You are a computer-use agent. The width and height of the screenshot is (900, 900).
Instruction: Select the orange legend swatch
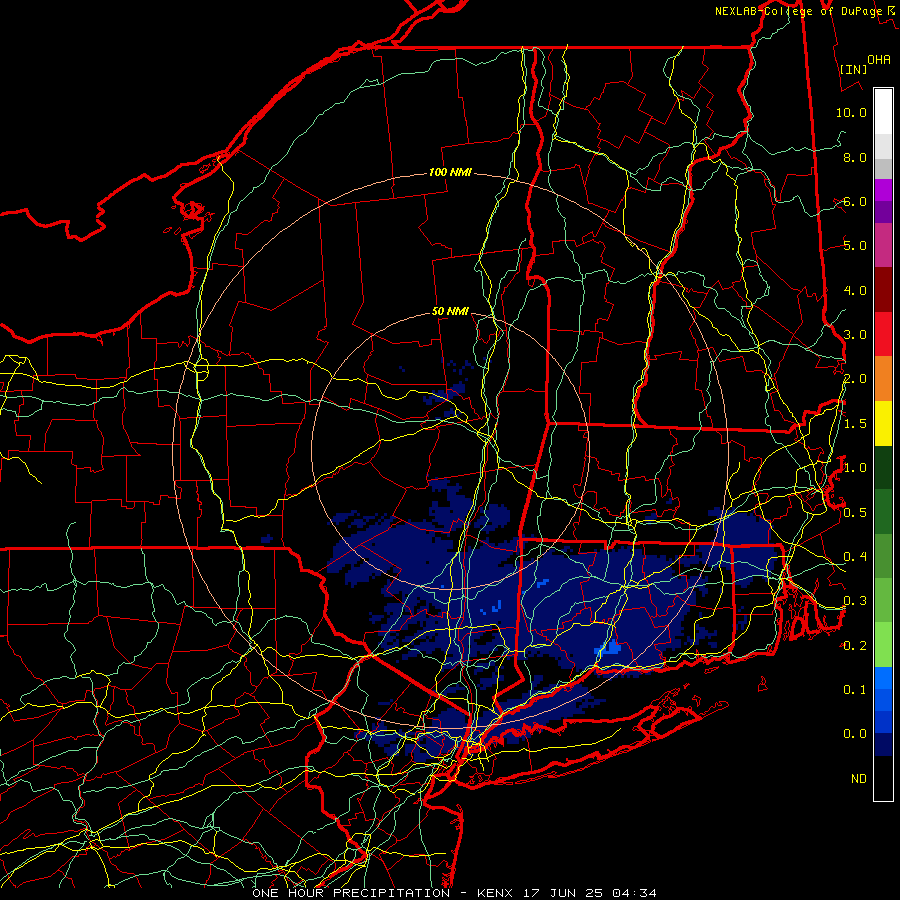click(x=883, y=379)
